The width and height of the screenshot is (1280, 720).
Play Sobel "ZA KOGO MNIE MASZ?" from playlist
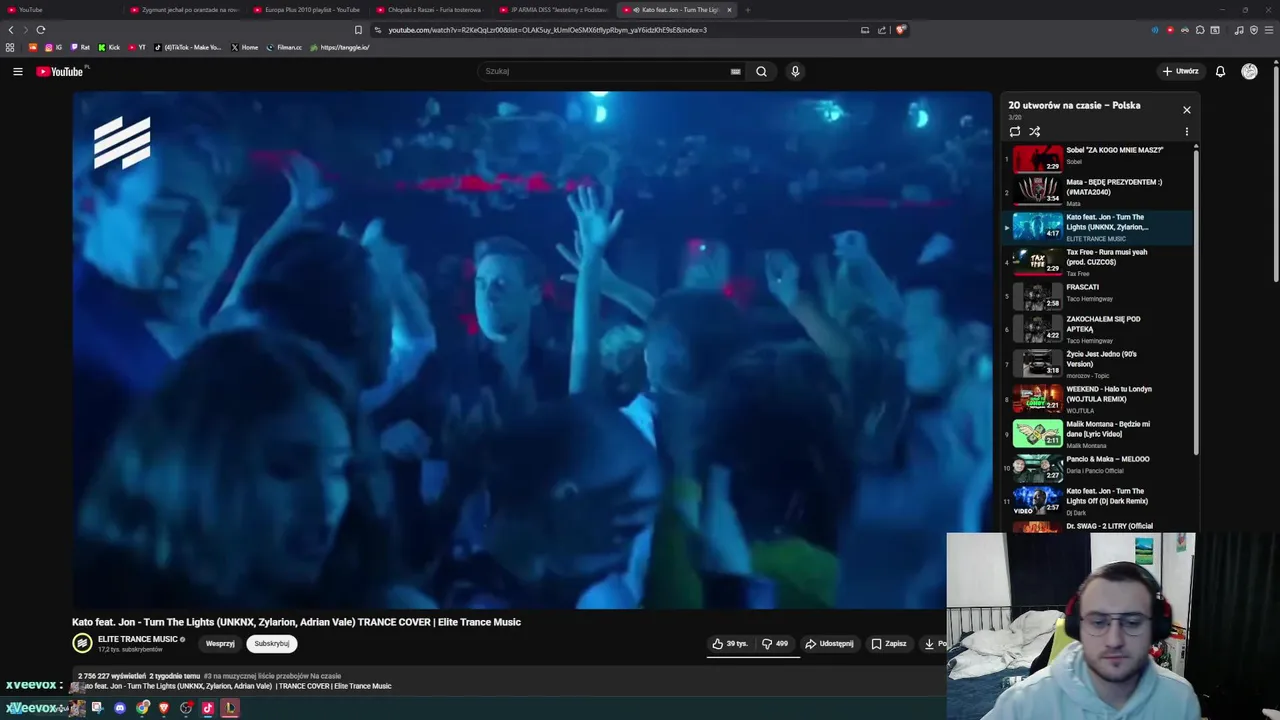tap(1098, 157)
